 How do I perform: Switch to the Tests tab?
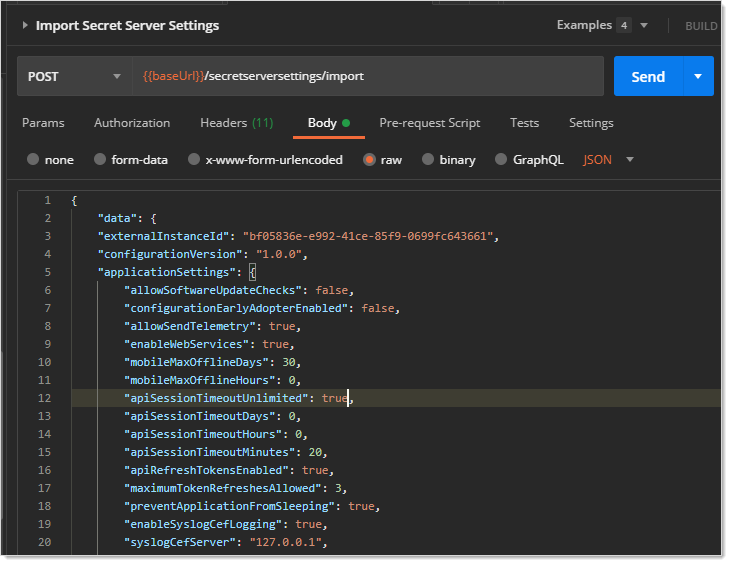(524, 123)
